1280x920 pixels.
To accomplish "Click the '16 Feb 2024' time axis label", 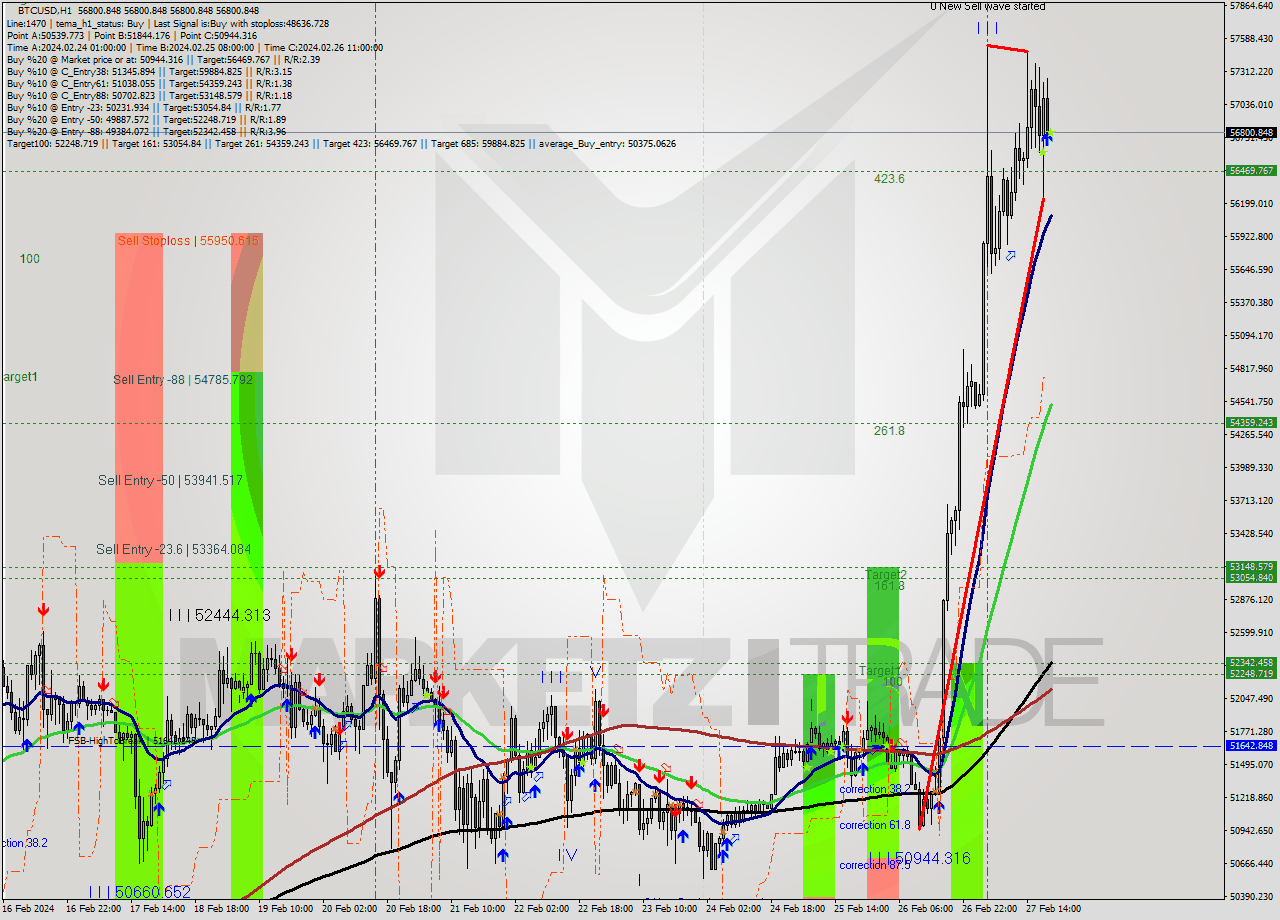I will [x=28, y=909].
